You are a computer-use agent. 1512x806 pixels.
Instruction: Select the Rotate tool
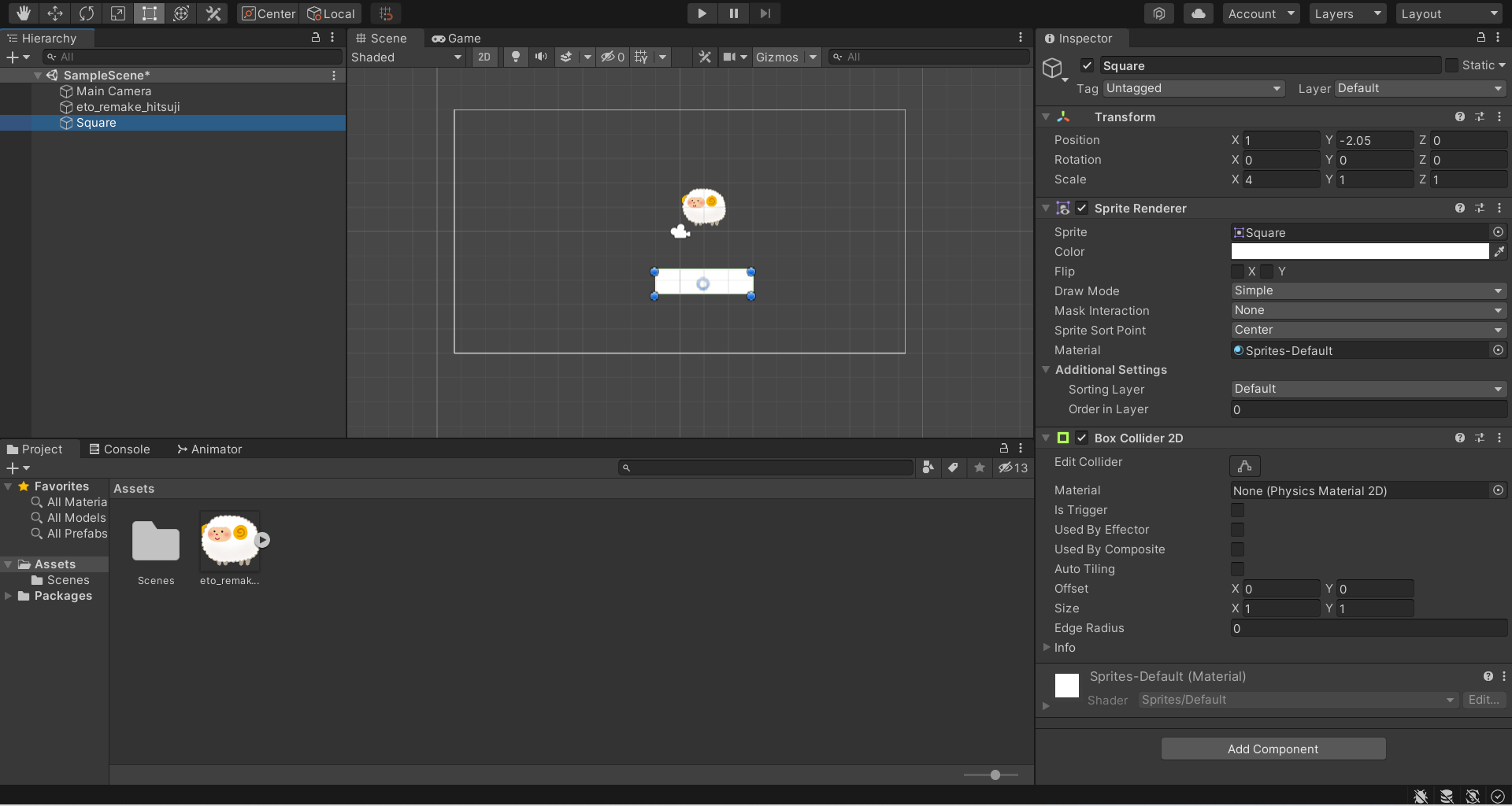pos(87,13)
